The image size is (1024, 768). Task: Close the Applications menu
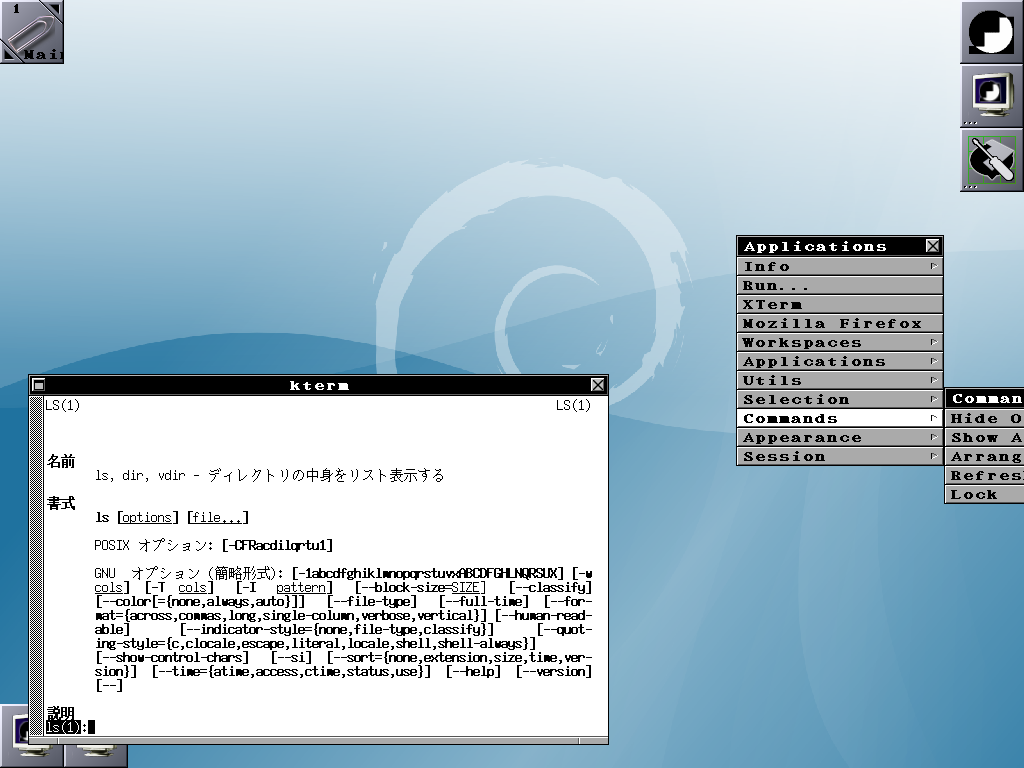click(x=933, y=246)
